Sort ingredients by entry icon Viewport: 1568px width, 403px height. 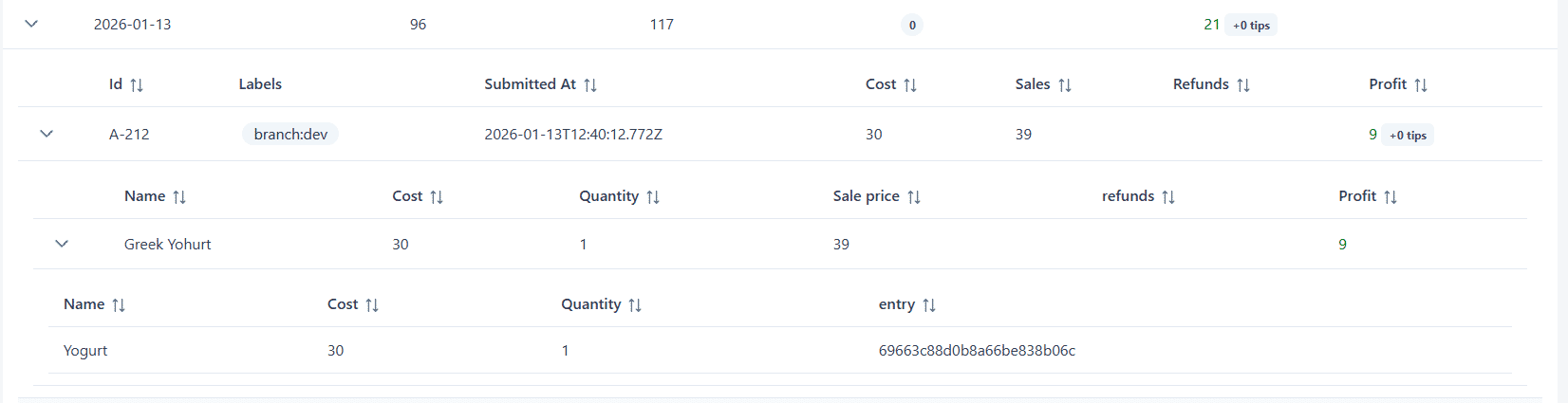tap(929, 305)
